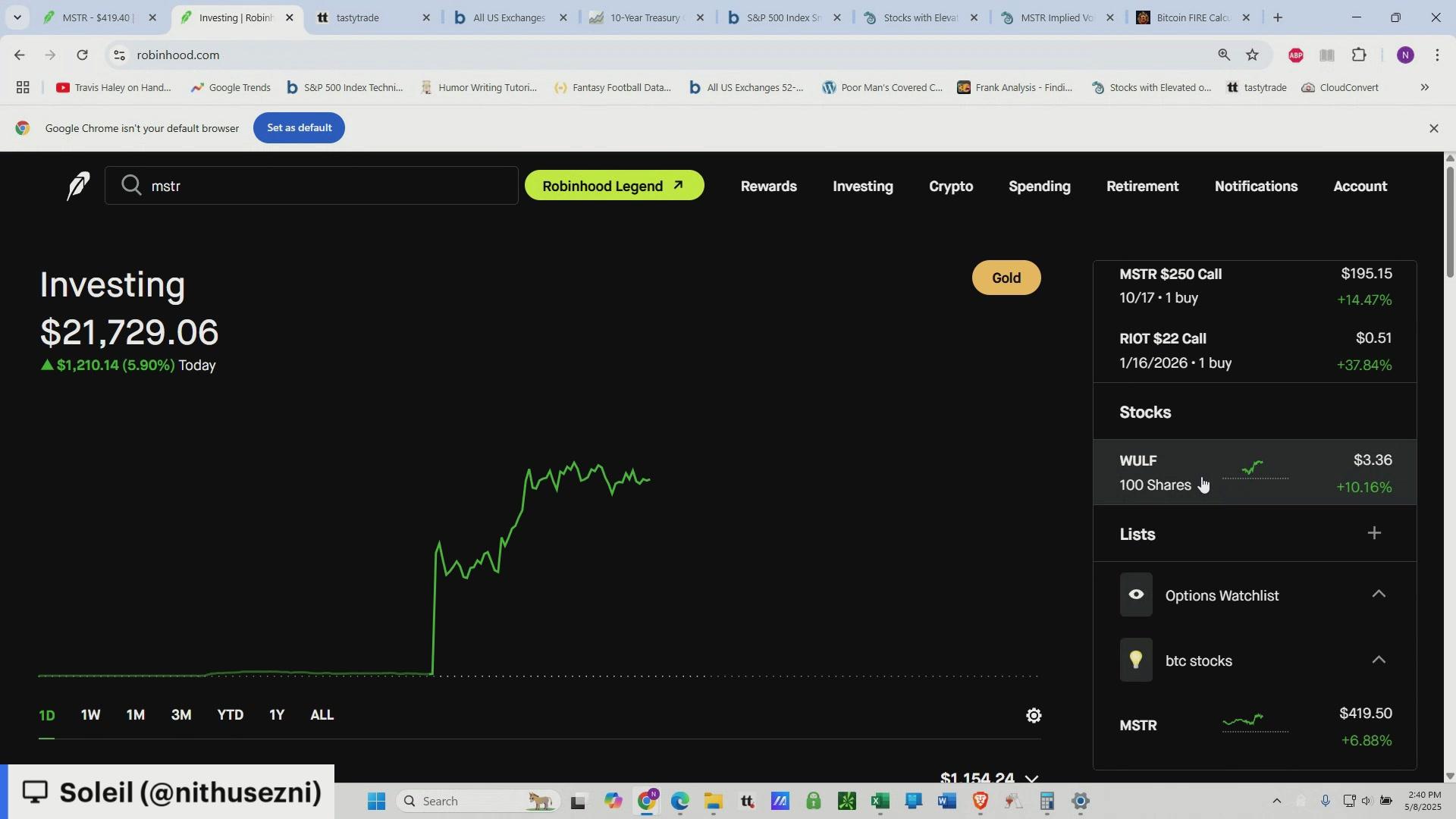Collapse the btc stocks list

(x=1379, y=660)
